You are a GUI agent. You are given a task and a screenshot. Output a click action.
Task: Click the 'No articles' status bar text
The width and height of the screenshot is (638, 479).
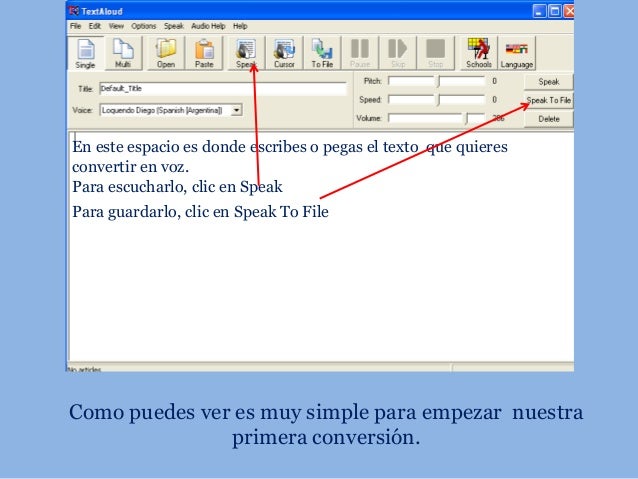click(x=84, y=369)
